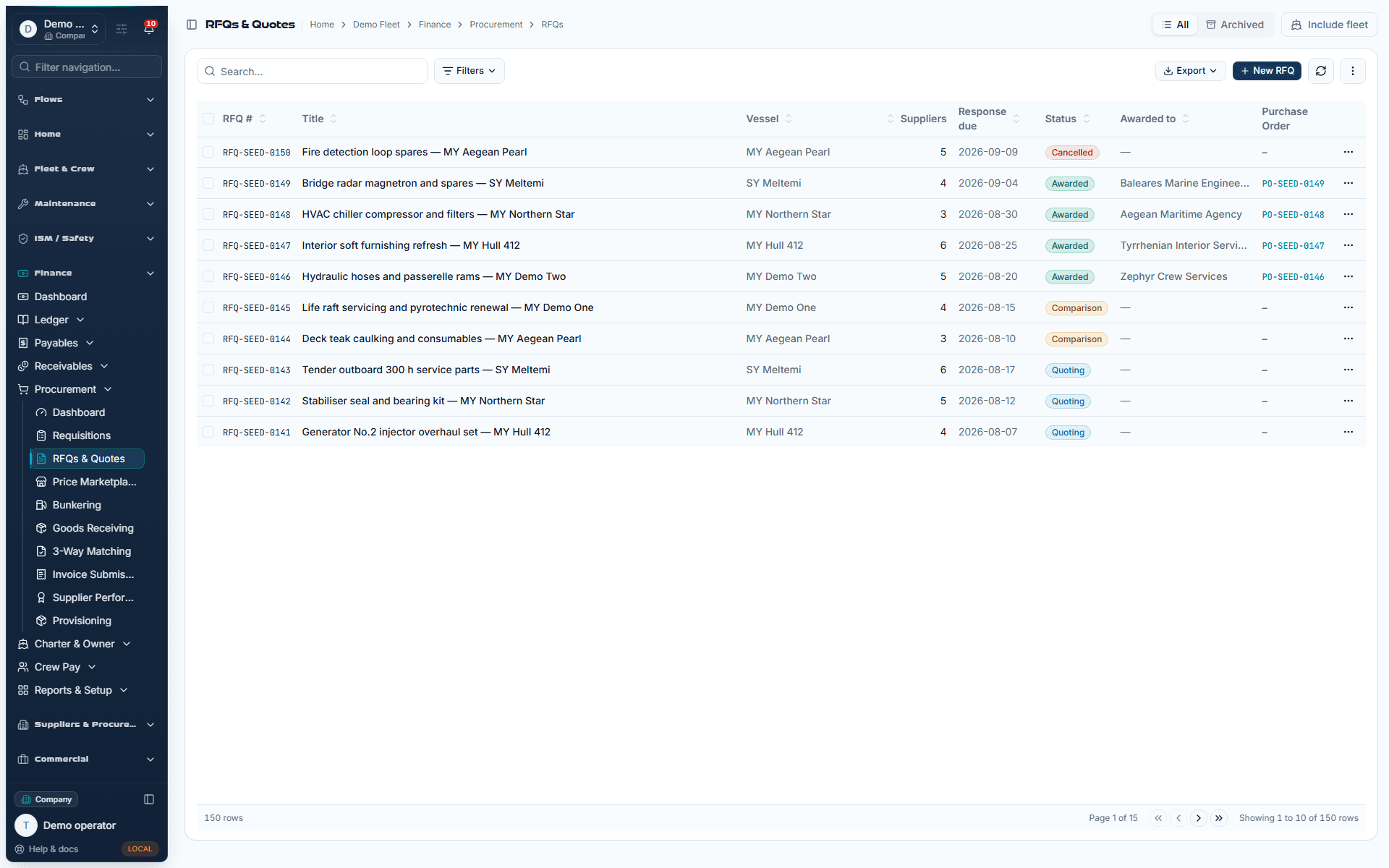Open row actions for RFQ-SEED-0147
This screenshot has width=1389, height=868.
pos(1348,245)
